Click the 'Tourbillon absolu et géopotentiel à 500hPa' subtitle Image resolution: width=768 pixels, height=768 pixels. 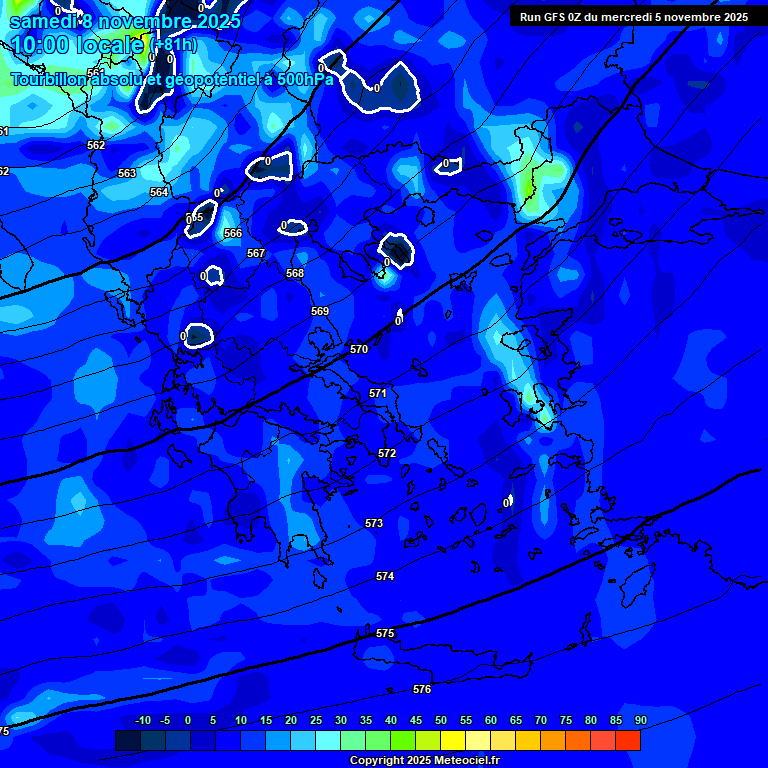point(172,79)
